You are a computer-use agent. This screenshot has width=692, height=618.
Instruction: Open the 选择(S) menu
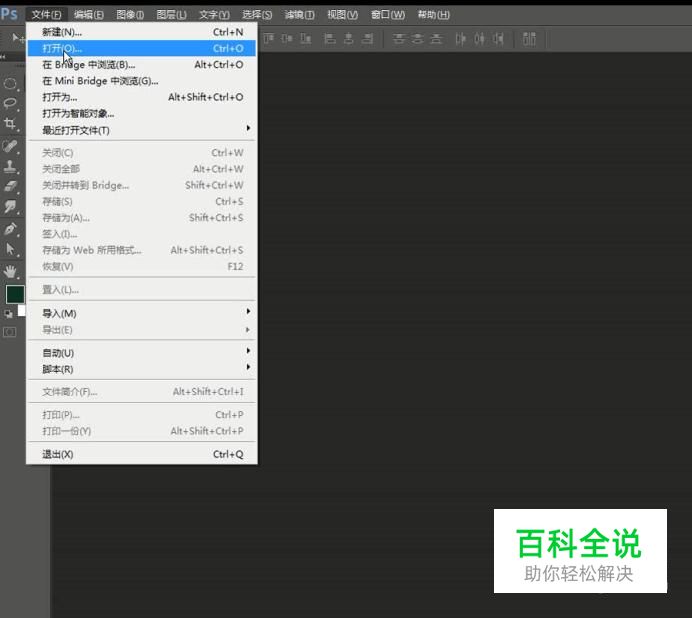coord(257,15)
